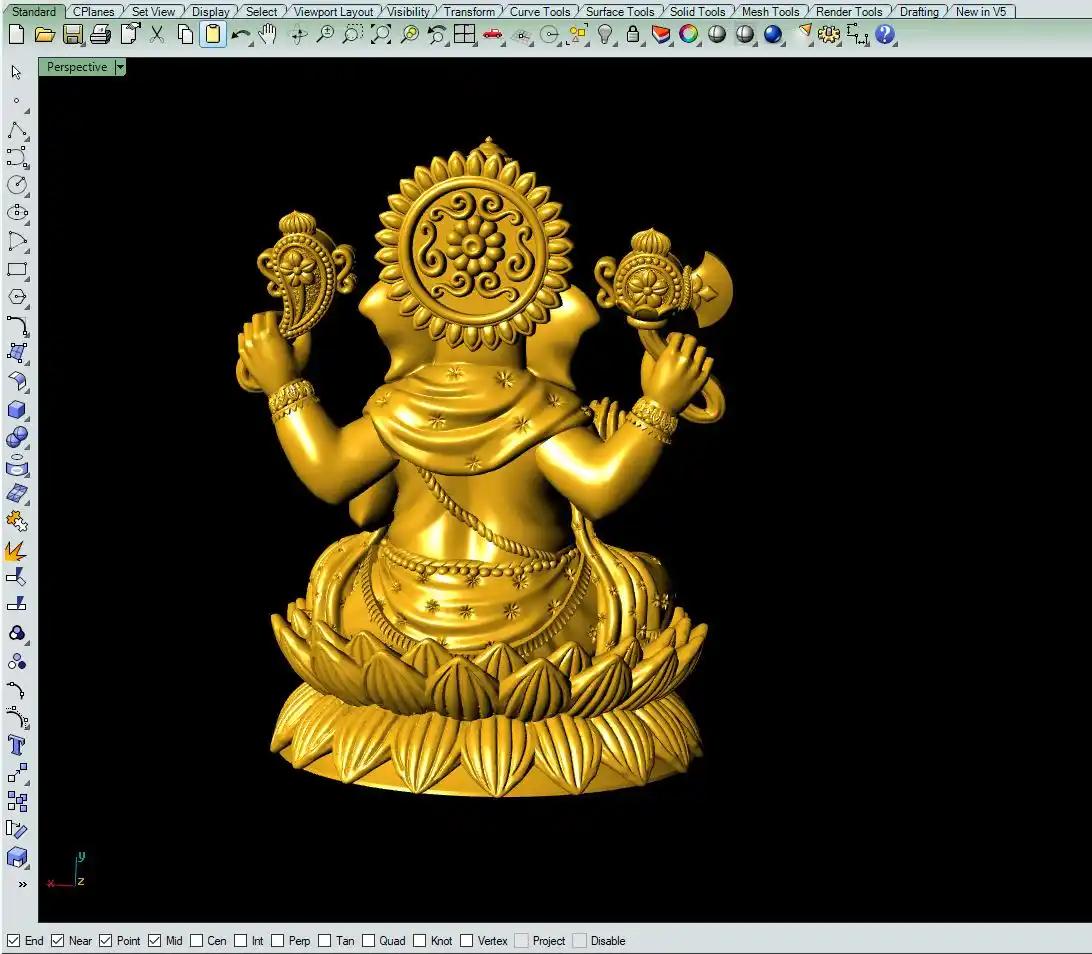Uncheck the End object snap
The width and height of the screenshot is (1092, 954).
13,941
